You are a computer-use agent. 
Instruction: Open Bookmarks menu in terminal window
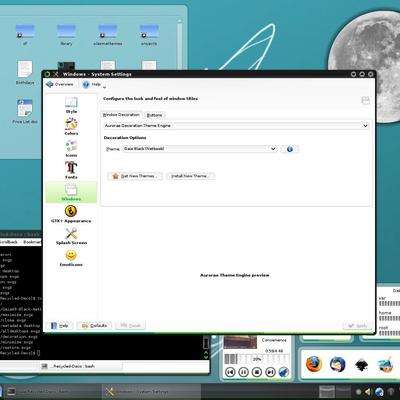point(32,242)
